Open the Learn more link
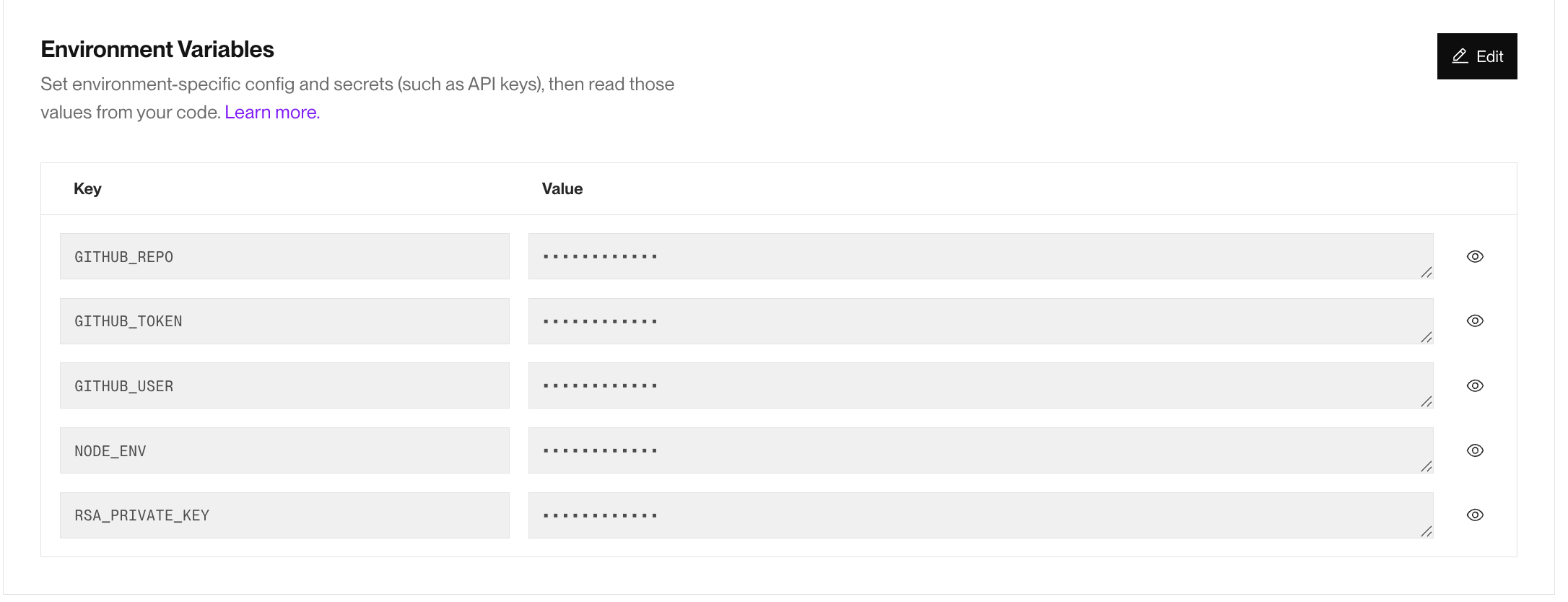Screen dimensions: 1568x602 pos(272,113)
